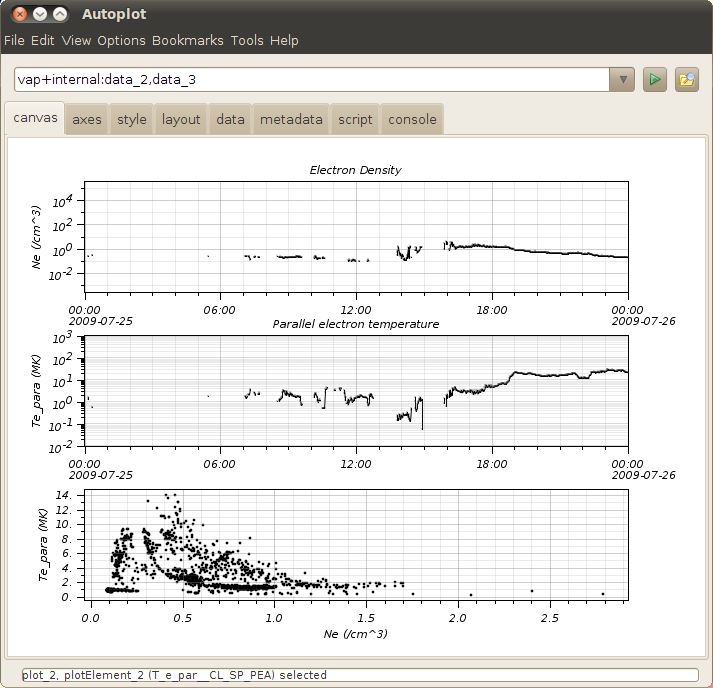Click the address bar with vap+internal text
The width and height of the screenshot is (713, 688).
pos(310,80)
